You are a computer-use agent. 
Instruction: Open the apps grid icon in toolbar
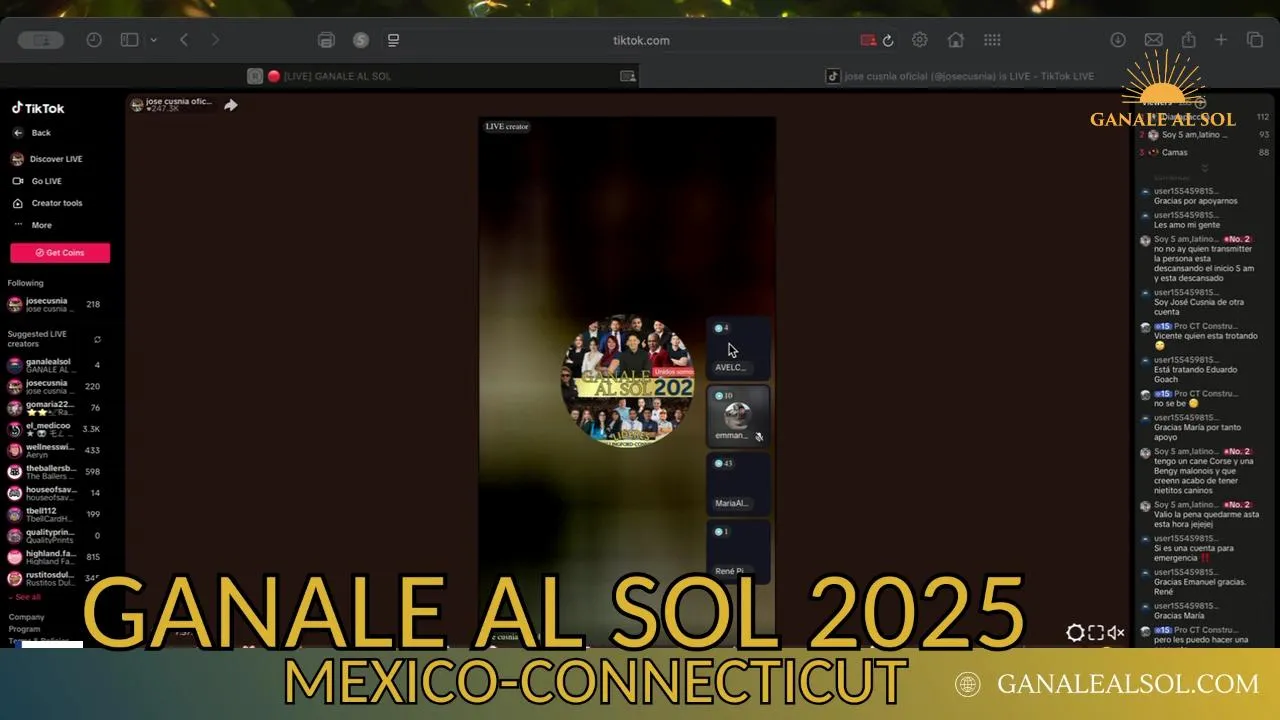click(x=992, y=40)
